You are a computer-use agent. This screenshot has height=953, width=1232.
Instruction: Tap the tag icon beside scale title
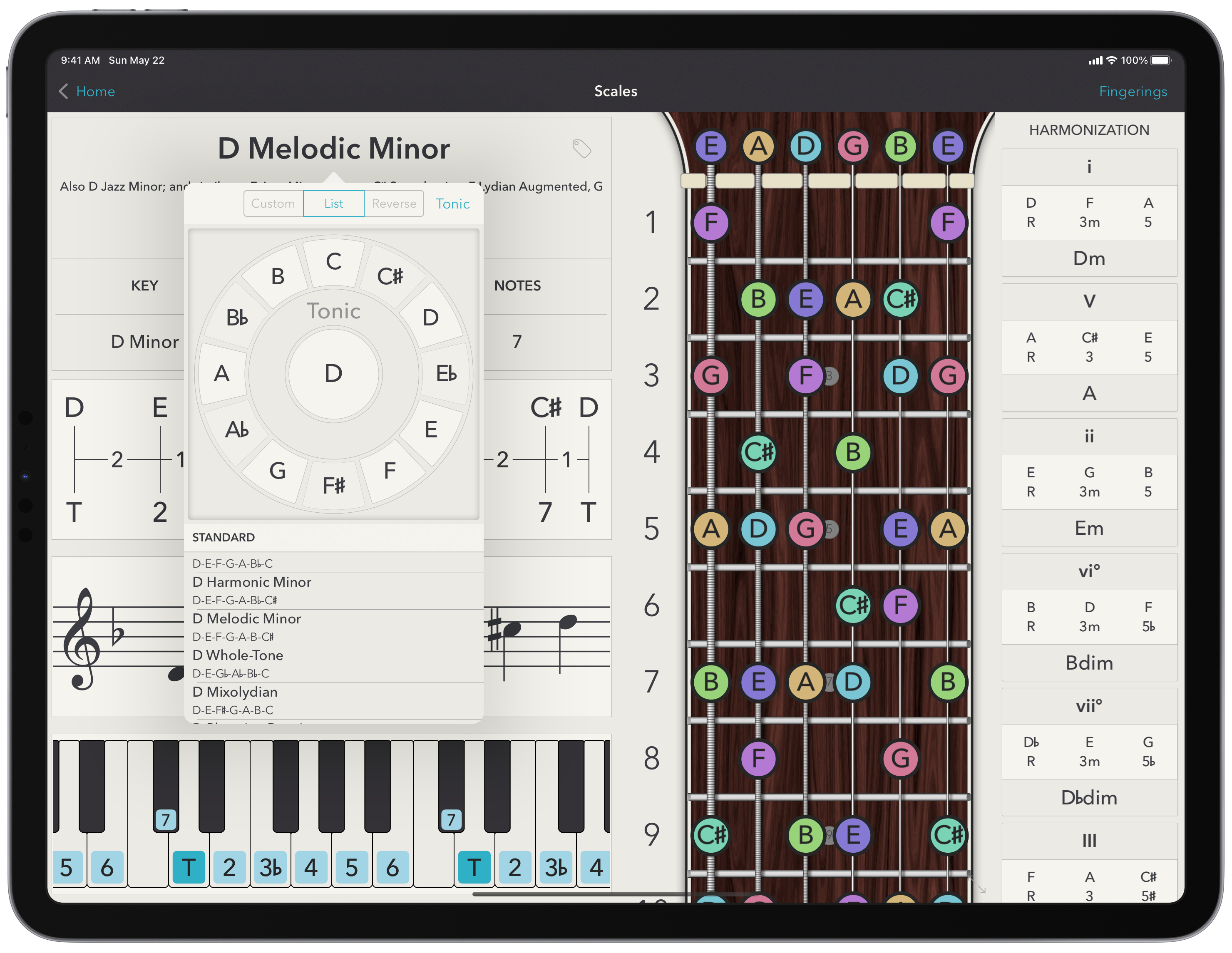tap(581, 148)
